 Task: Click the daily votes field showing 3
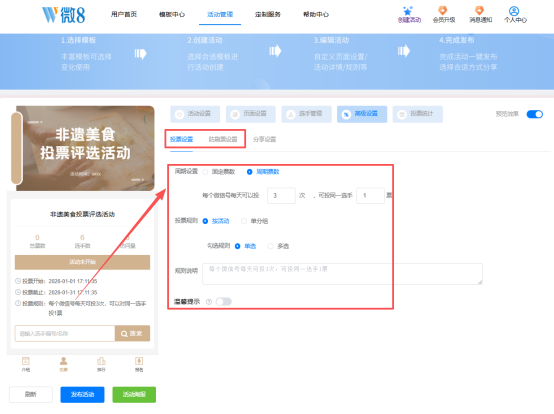click(x=281, y=195)
